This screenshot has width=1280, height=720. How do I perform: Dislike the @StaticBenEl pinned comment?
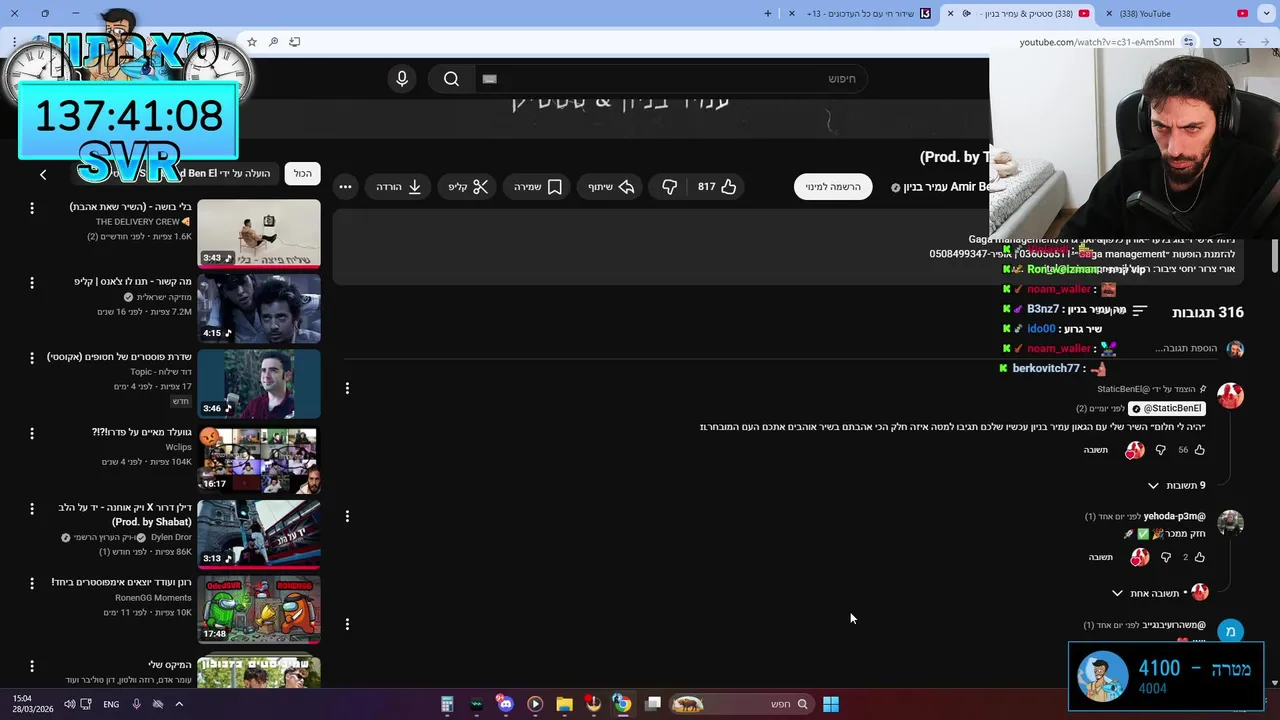point(1160,450)
